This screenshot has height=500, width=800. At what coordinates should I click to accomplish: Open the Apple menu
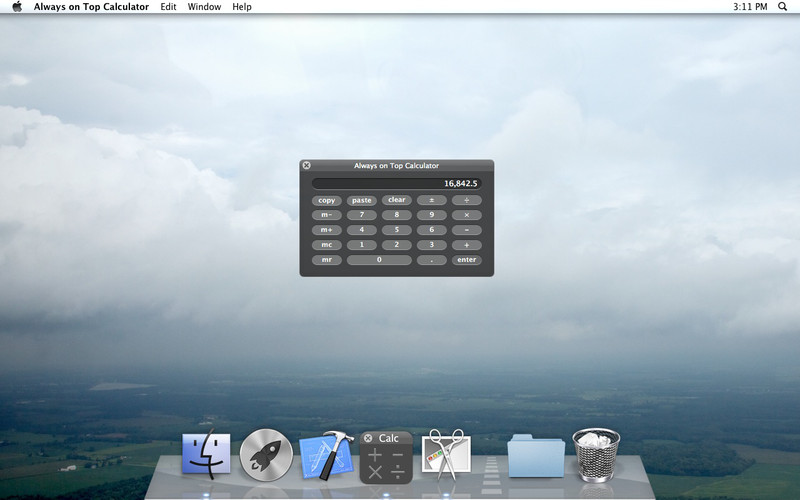point(17,7)
